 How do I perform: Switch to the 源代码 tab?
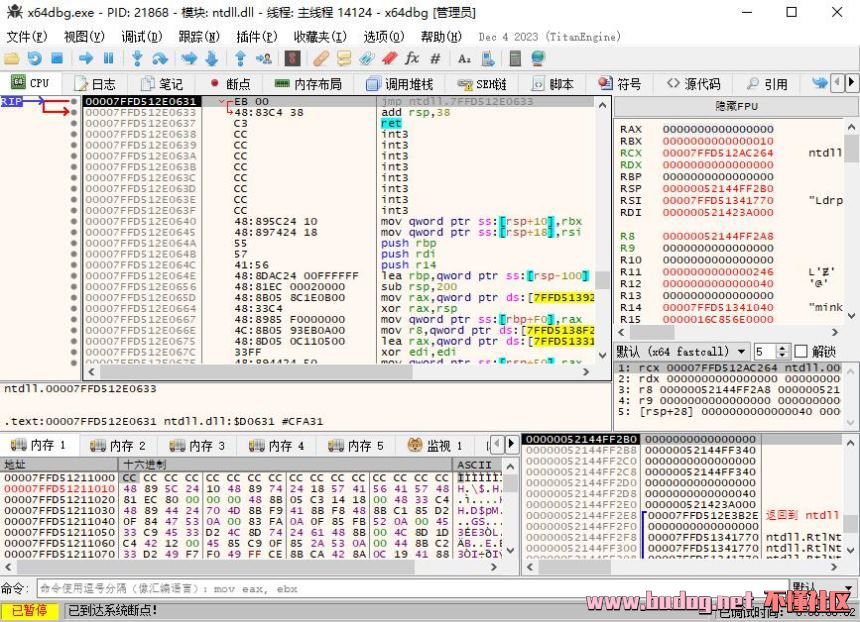click(693, 84)
